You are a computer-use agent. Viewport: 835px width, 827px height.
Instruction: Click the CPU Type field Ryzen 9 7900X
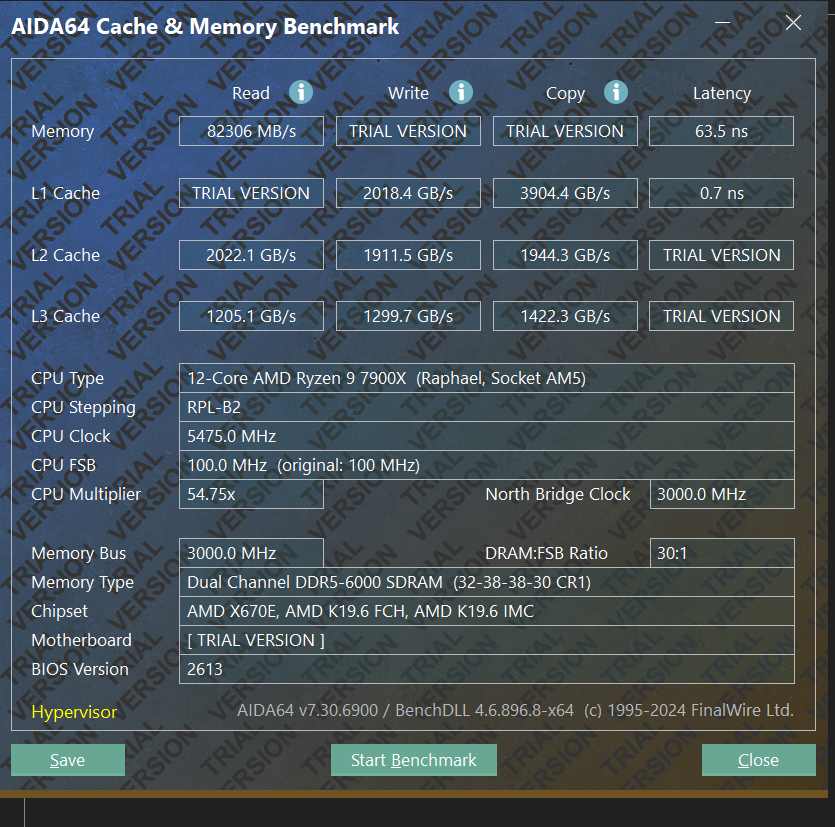[x=487, y=378]
